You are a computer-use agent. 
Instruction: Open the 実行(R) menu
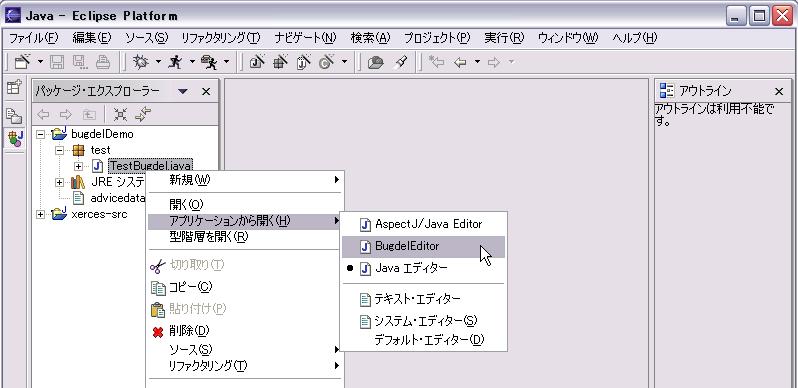504,38
